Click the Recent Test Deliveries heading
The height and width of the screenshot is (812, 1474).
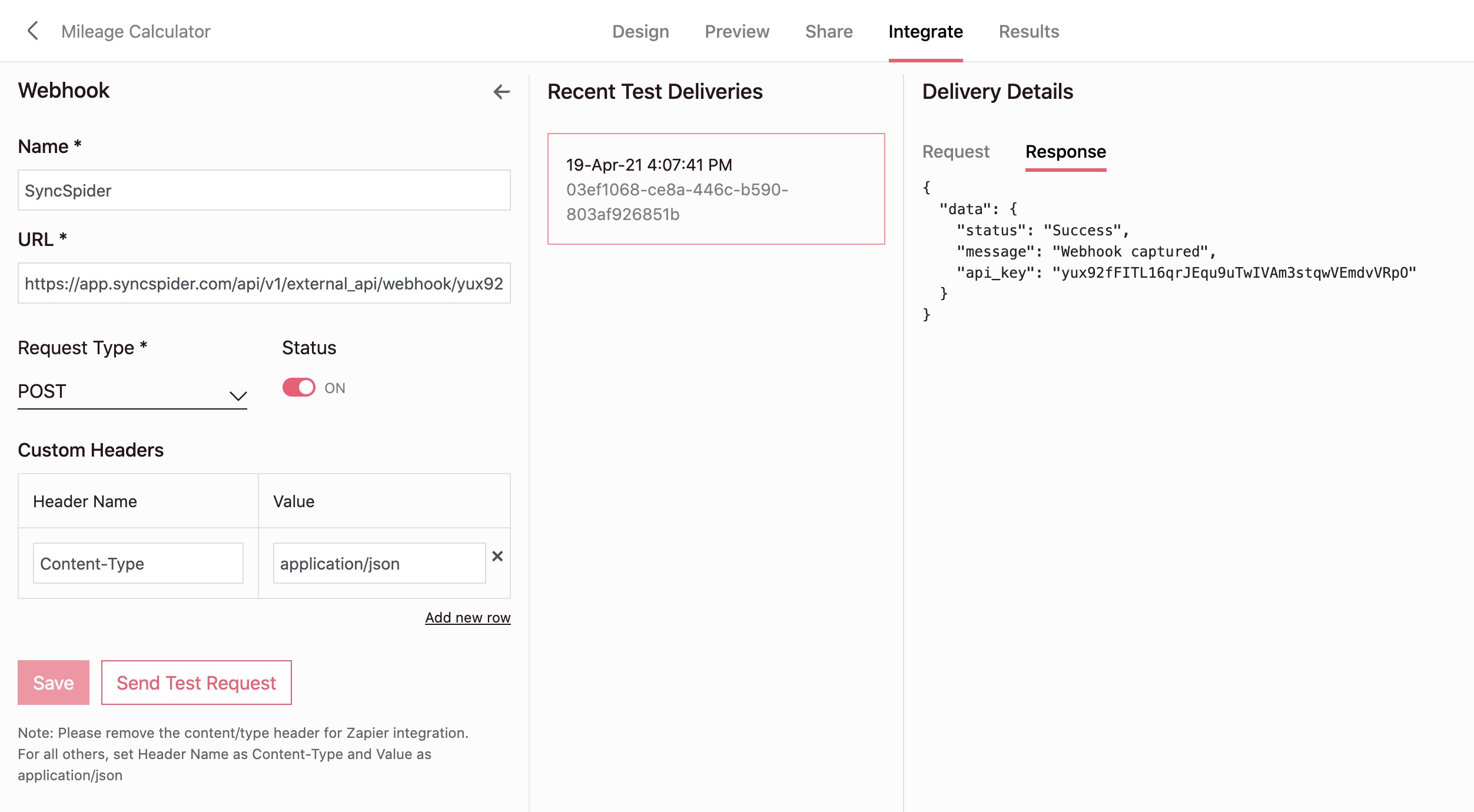click(x=655, y=92)
